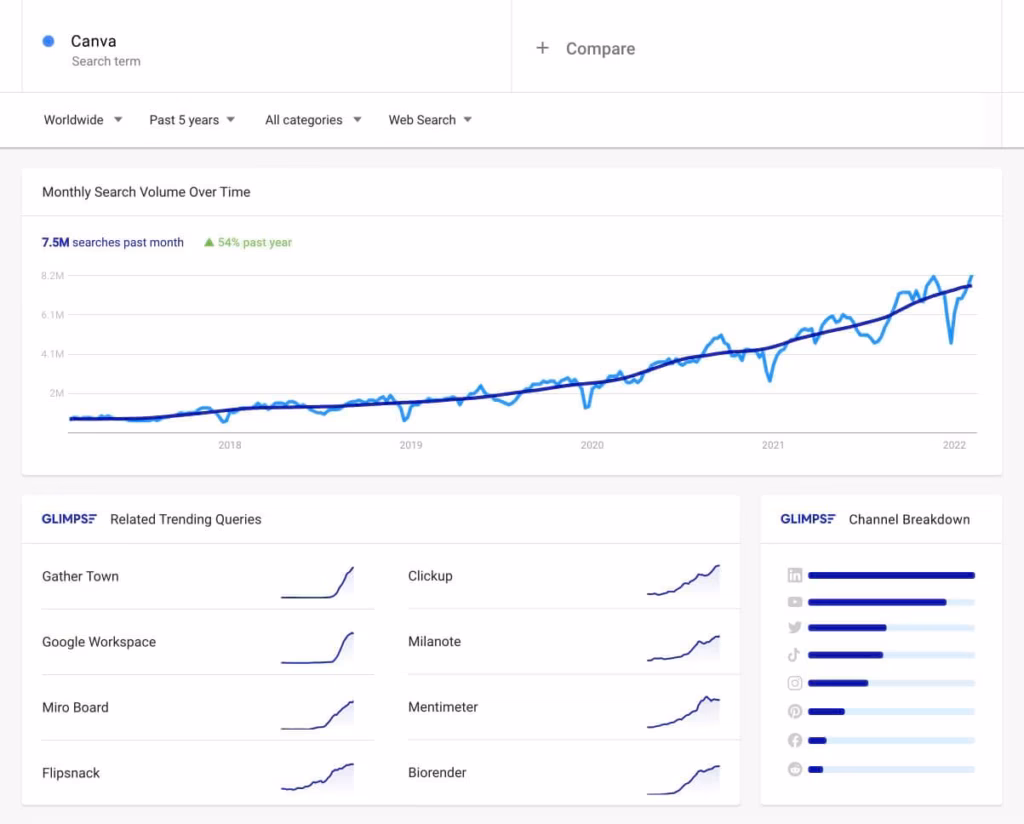Screen dimensions: 1024x824
Task: Click the LinkedIn channel icon
Action: pyautogui.click(x=794, y=575)
